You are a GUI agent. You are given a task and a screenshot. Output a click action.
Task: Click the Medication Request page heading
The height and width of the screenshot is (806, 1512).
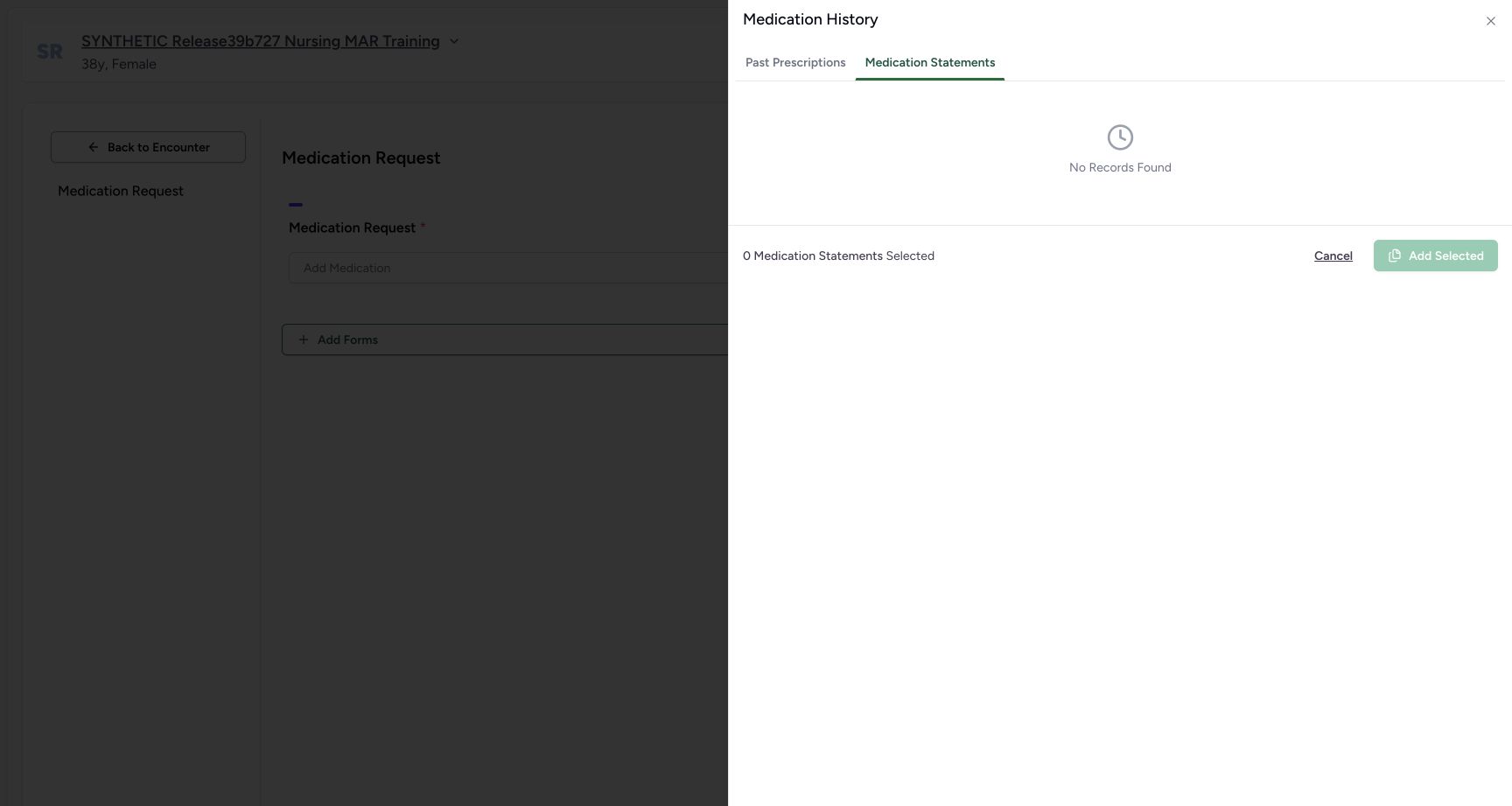coord(360,158)
